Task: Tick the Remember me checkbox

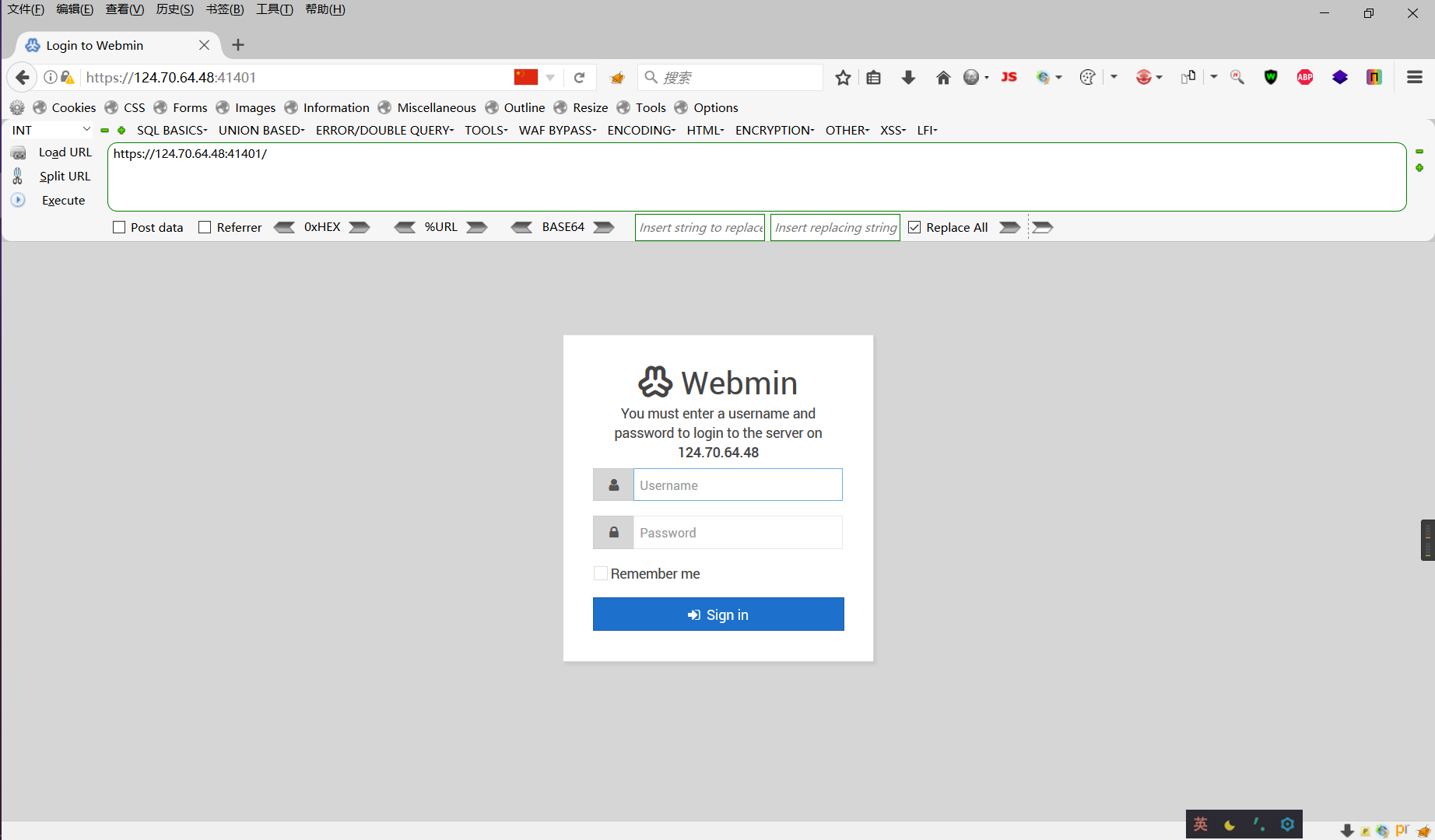Action: (x=601, y=573)
